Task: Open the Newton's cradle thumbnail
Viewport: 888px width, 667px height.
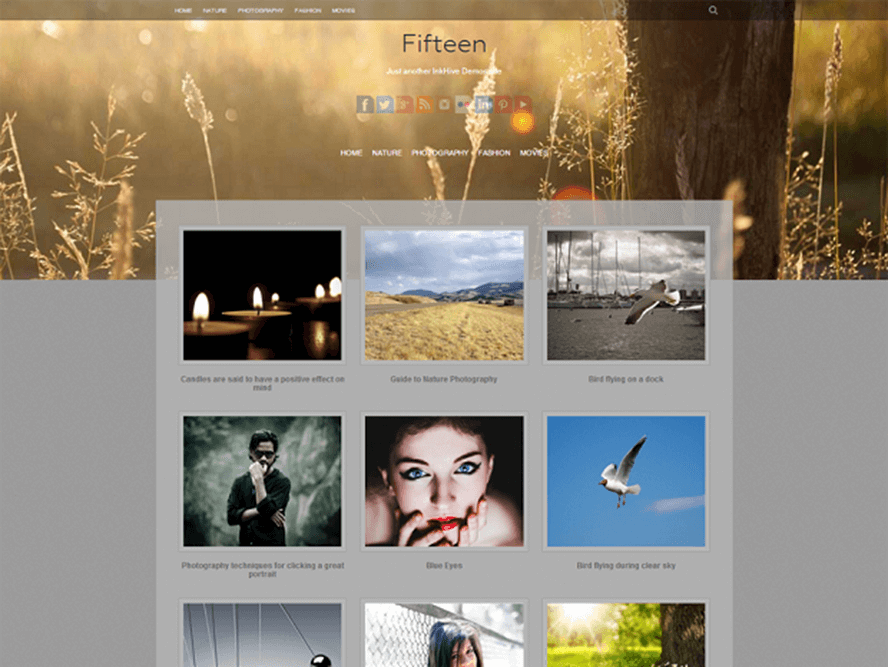Action: (x=262, y=634)
